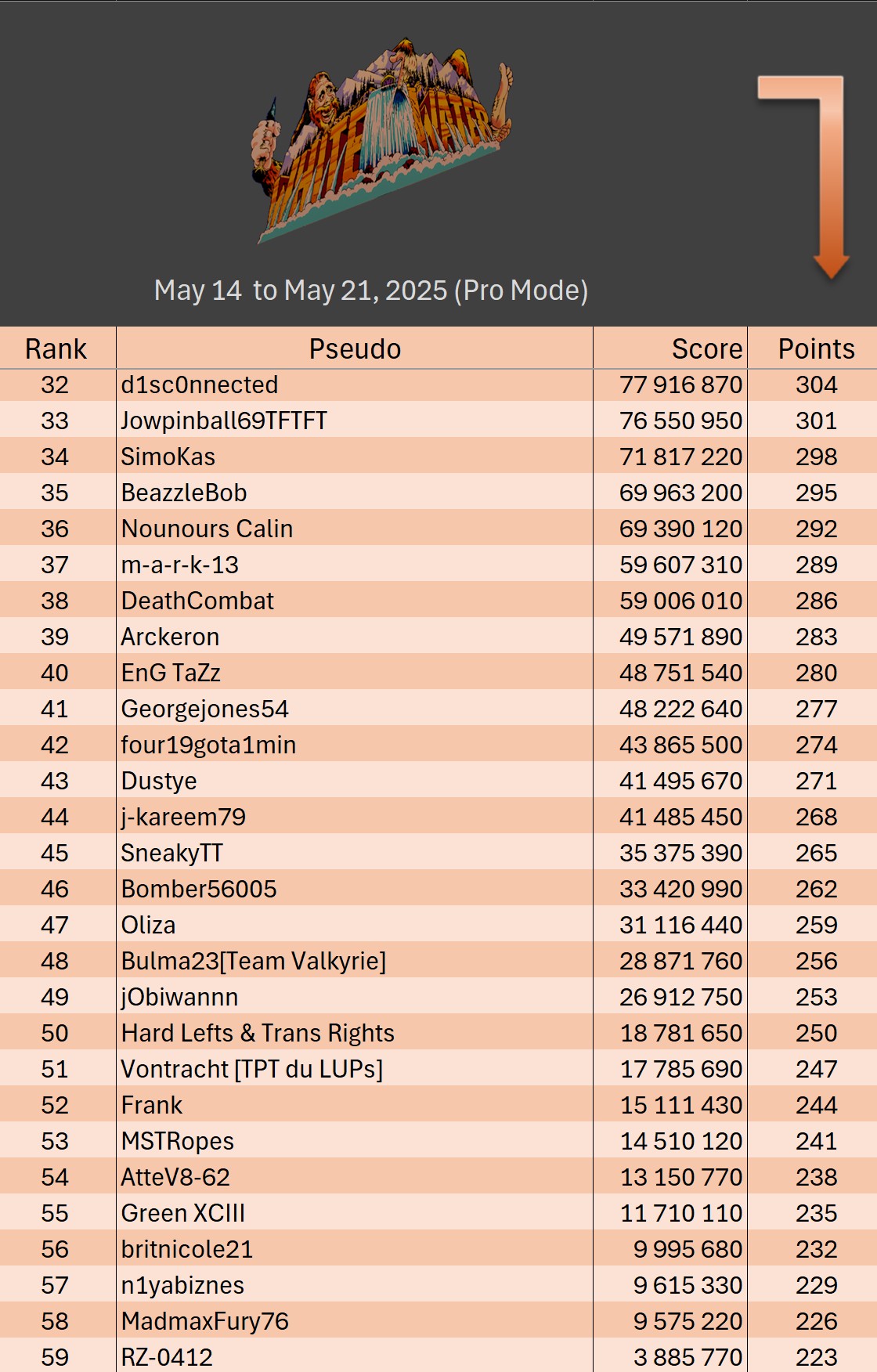Select the Pseudo column header
This screenshot has width=877, height=1372.
pos(355,348)
